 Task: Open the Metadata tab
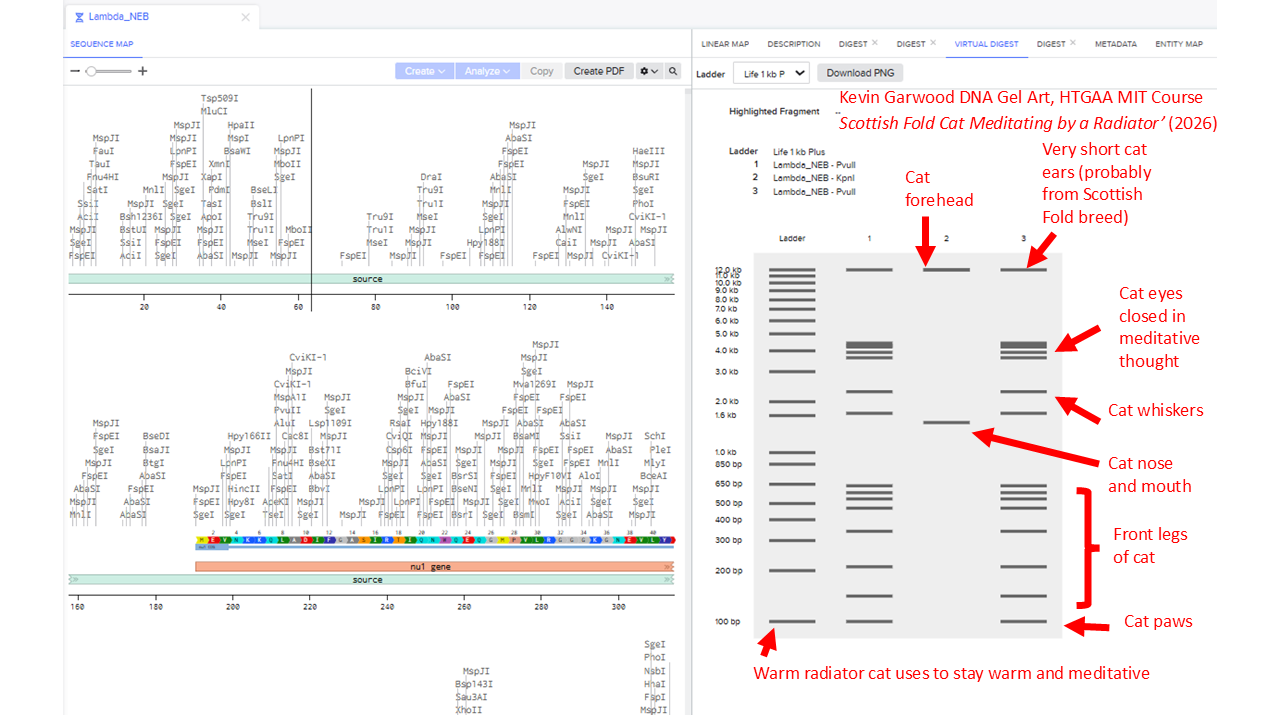(1115, 44)
